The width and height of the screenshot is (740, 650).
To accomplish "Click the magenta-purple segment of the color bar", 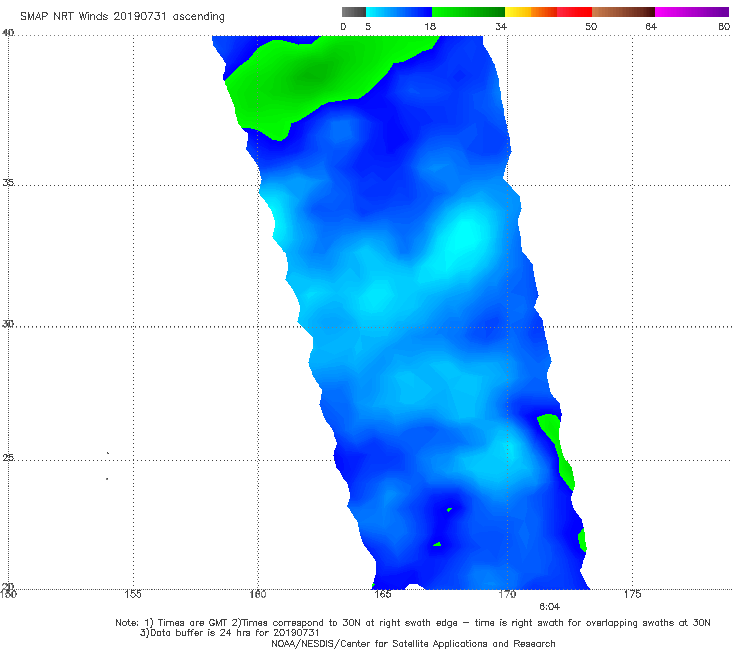I will 692,12.
